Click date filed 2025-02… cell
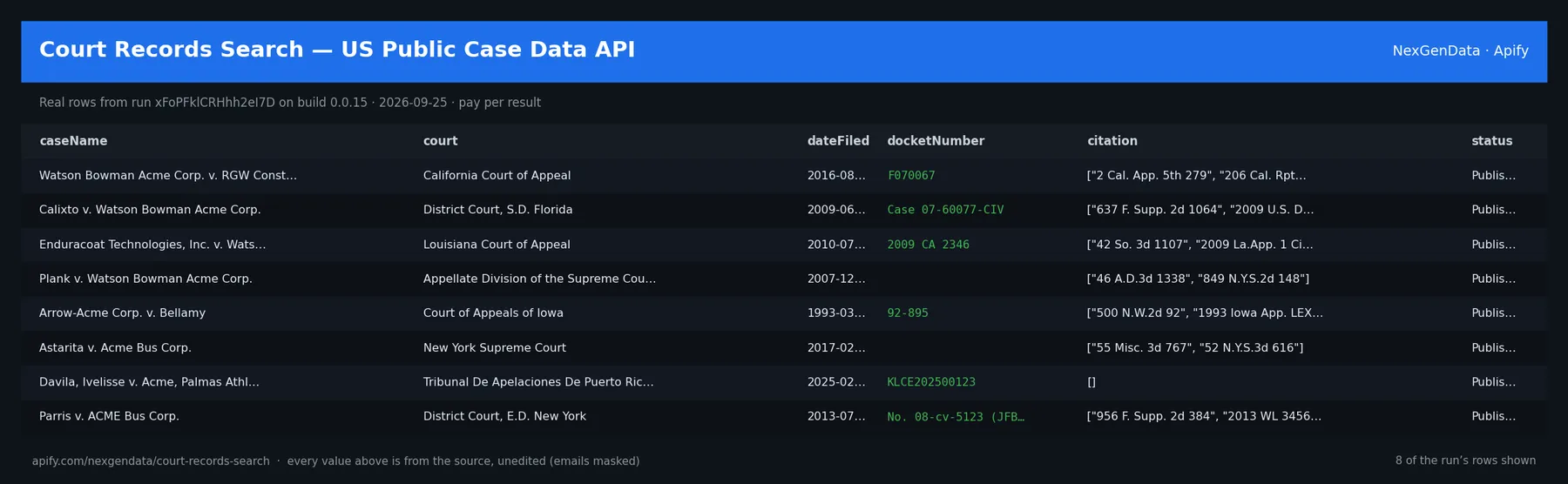The height and width of the screenshot is (484, 1568). 836,382
